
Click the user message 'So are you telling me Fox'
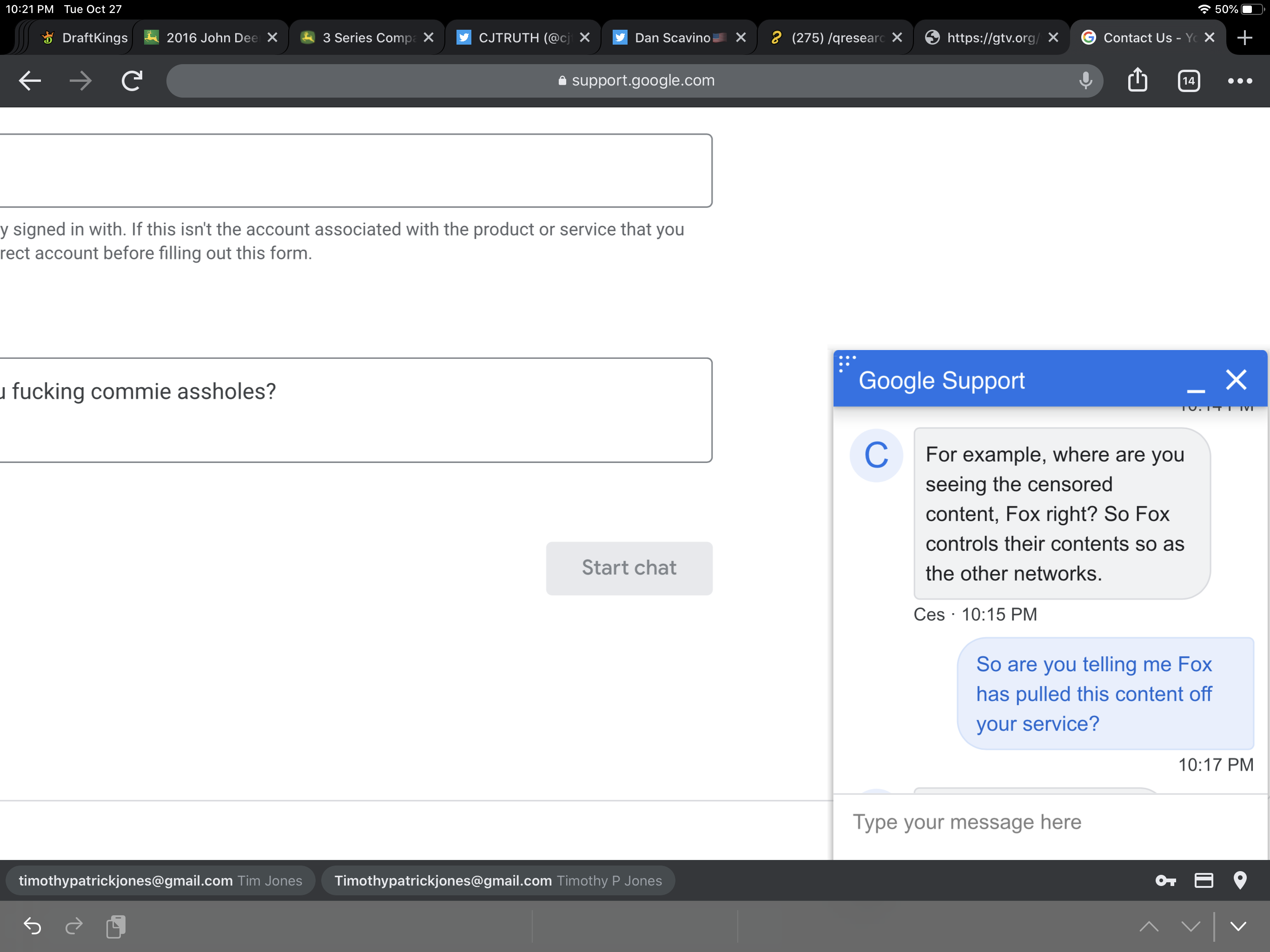[x=1105, y=694]
